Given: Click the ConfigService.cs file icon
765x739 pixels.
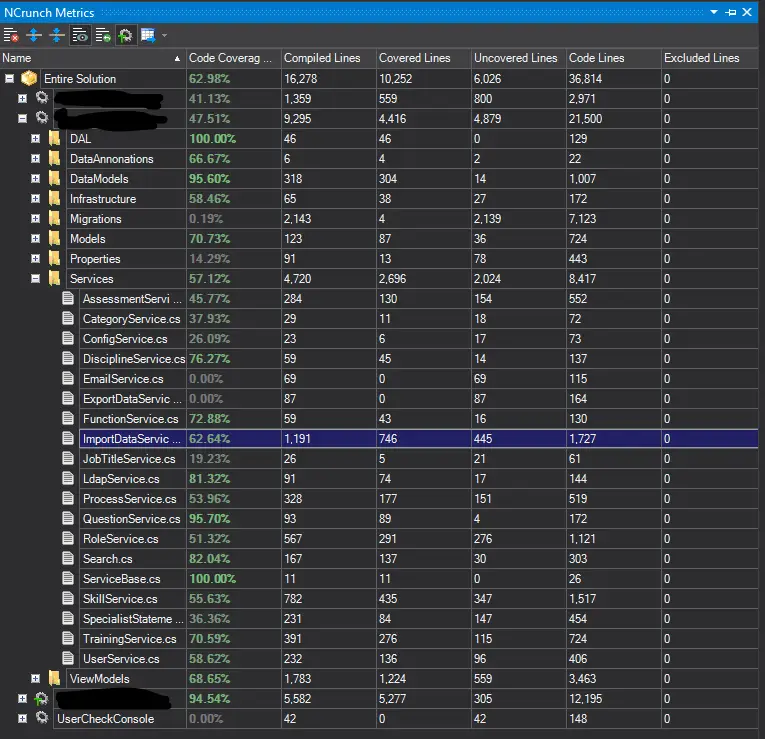Looking at the screenshot, I should [x=68, y=339].
